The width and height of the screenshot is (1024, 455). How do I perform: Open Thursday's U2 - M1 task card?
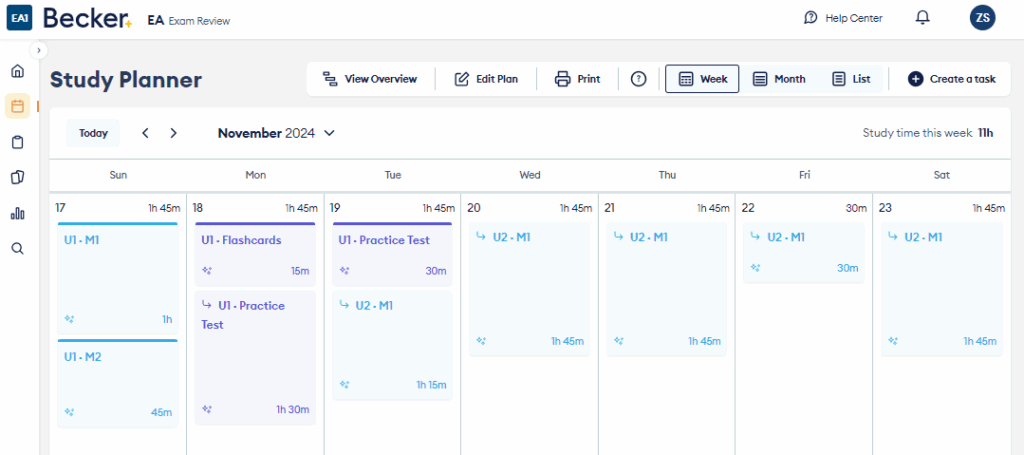click(667, 289)
